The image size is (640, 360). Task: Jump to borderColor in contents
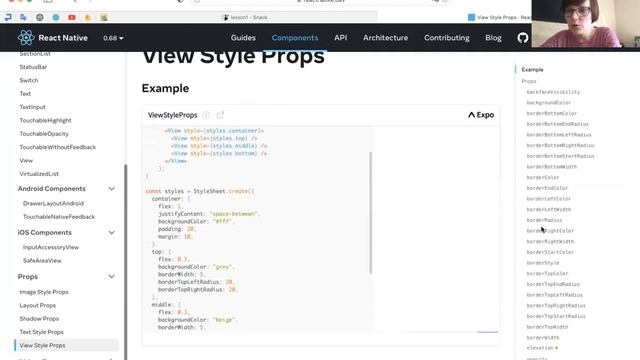click(542, 177)
